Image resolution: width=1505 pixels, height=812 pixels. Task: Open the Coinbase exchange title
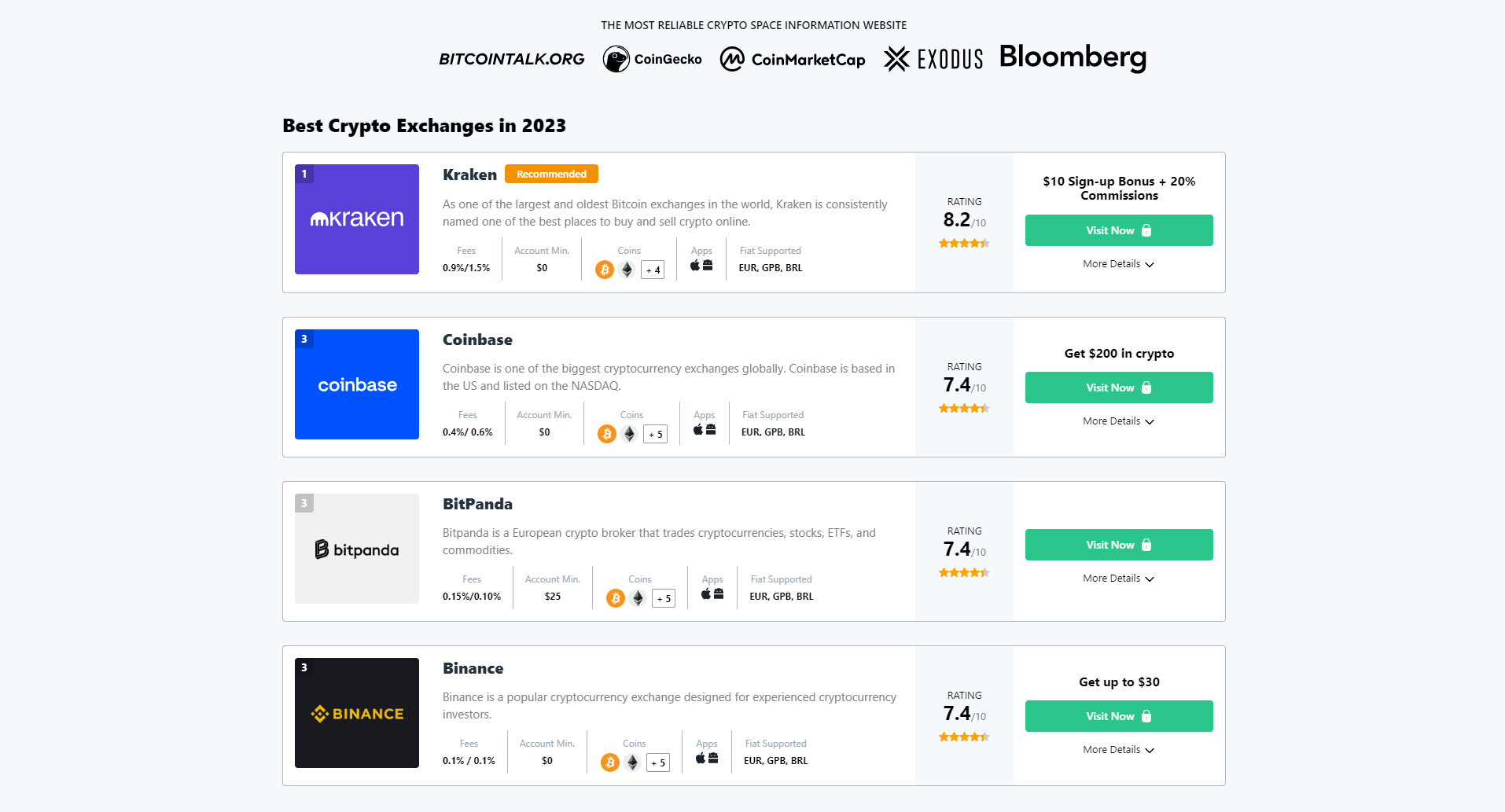477,340
